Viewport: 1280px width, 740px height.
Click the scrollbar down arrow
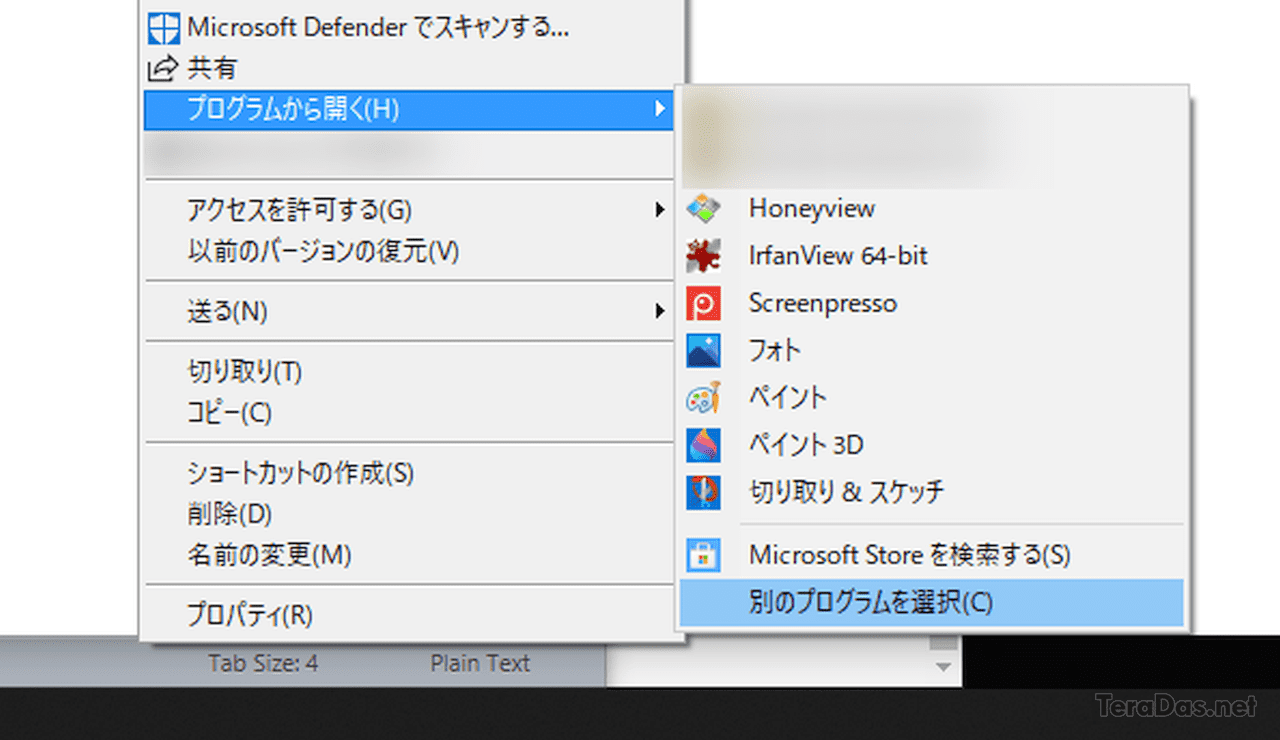click(x=943, y=666)
